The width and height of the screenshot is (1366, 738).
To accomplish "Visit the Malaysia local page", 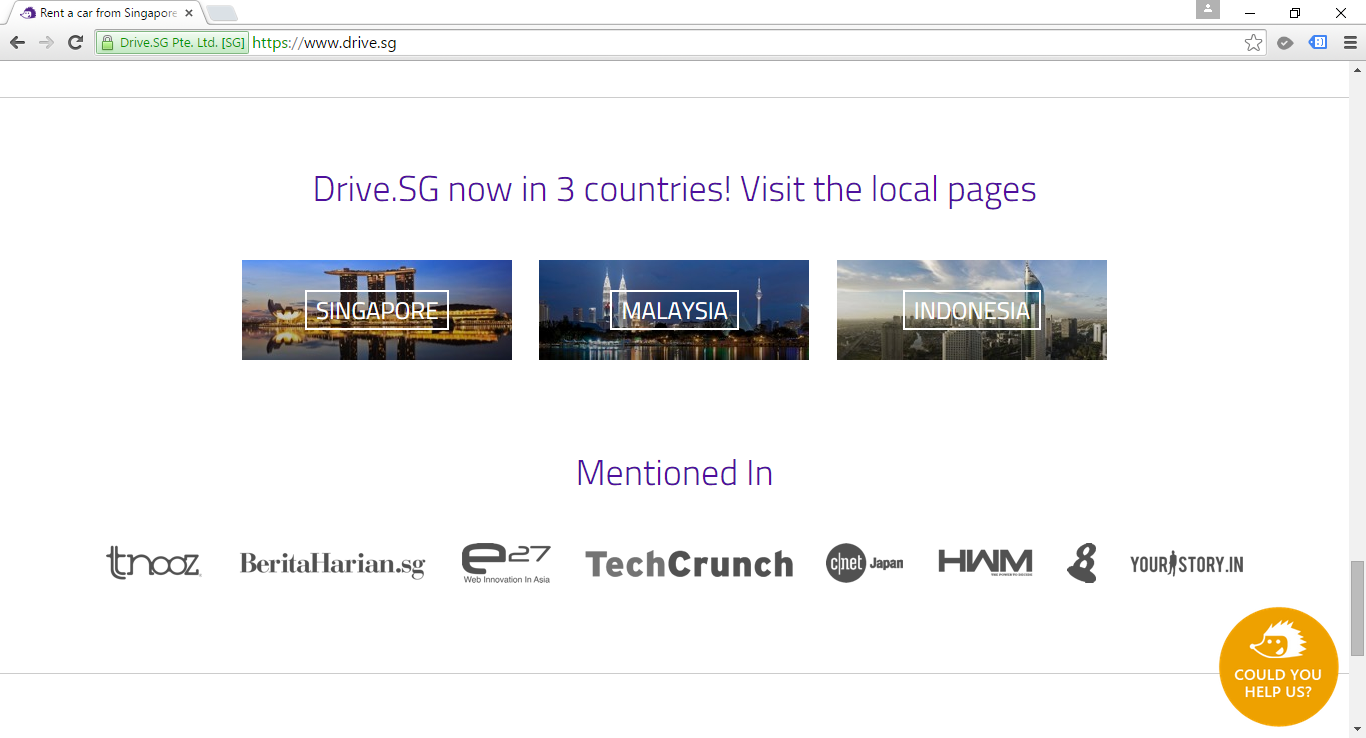I will 674,310.
